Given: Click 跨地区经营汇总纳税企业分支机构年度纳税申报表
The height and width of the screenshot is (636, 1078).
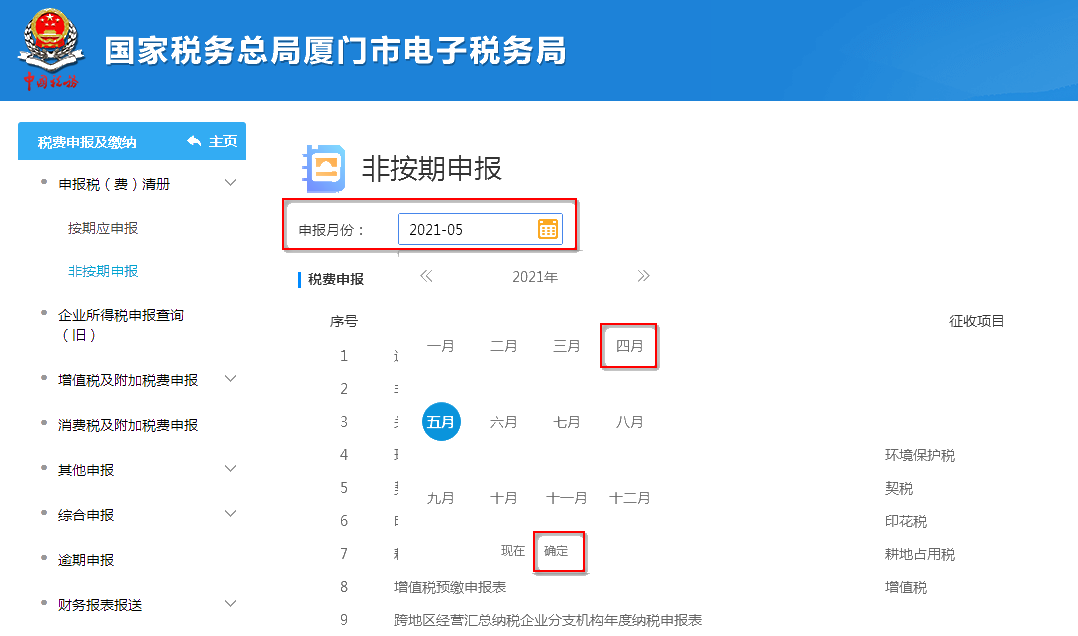Looking at the screenshot, I should 548,620.
